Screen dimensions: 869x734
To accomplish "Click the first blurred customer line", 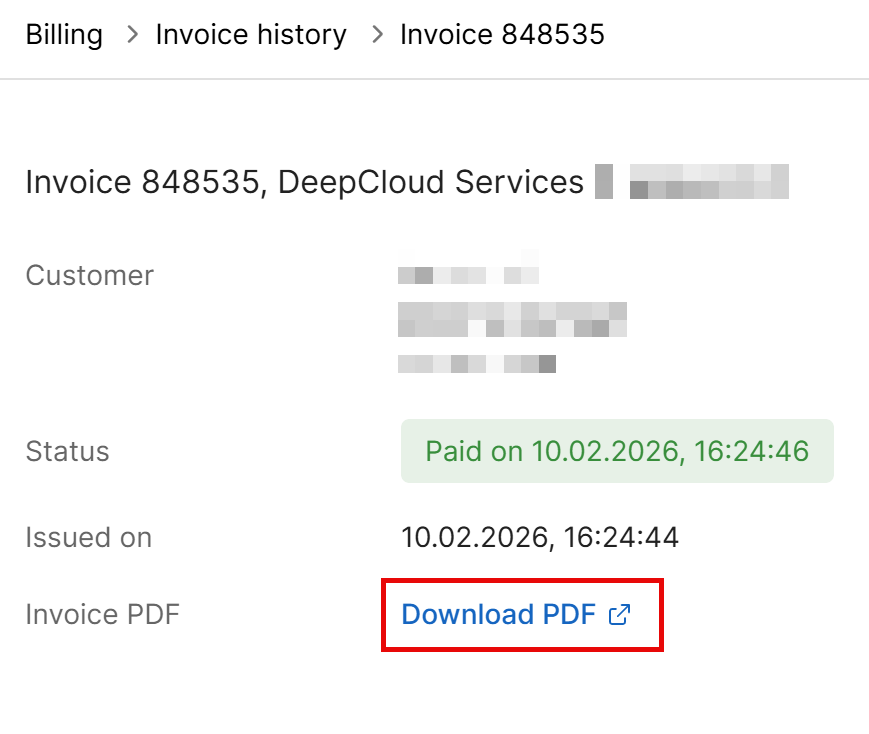I will (468, 274).
